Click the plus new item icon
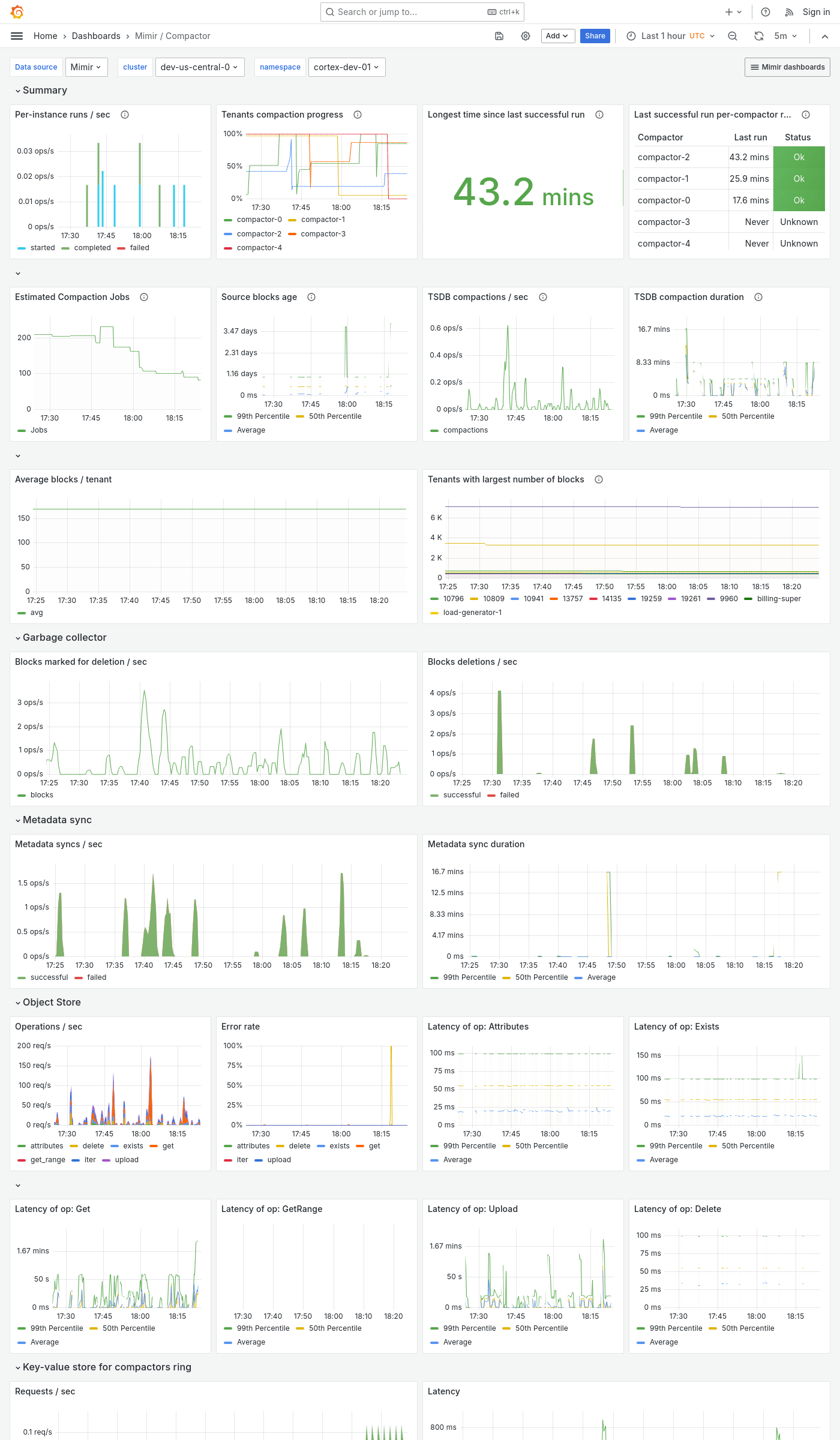The height and width of the screenshot is (1440, 840). (733, 12)
